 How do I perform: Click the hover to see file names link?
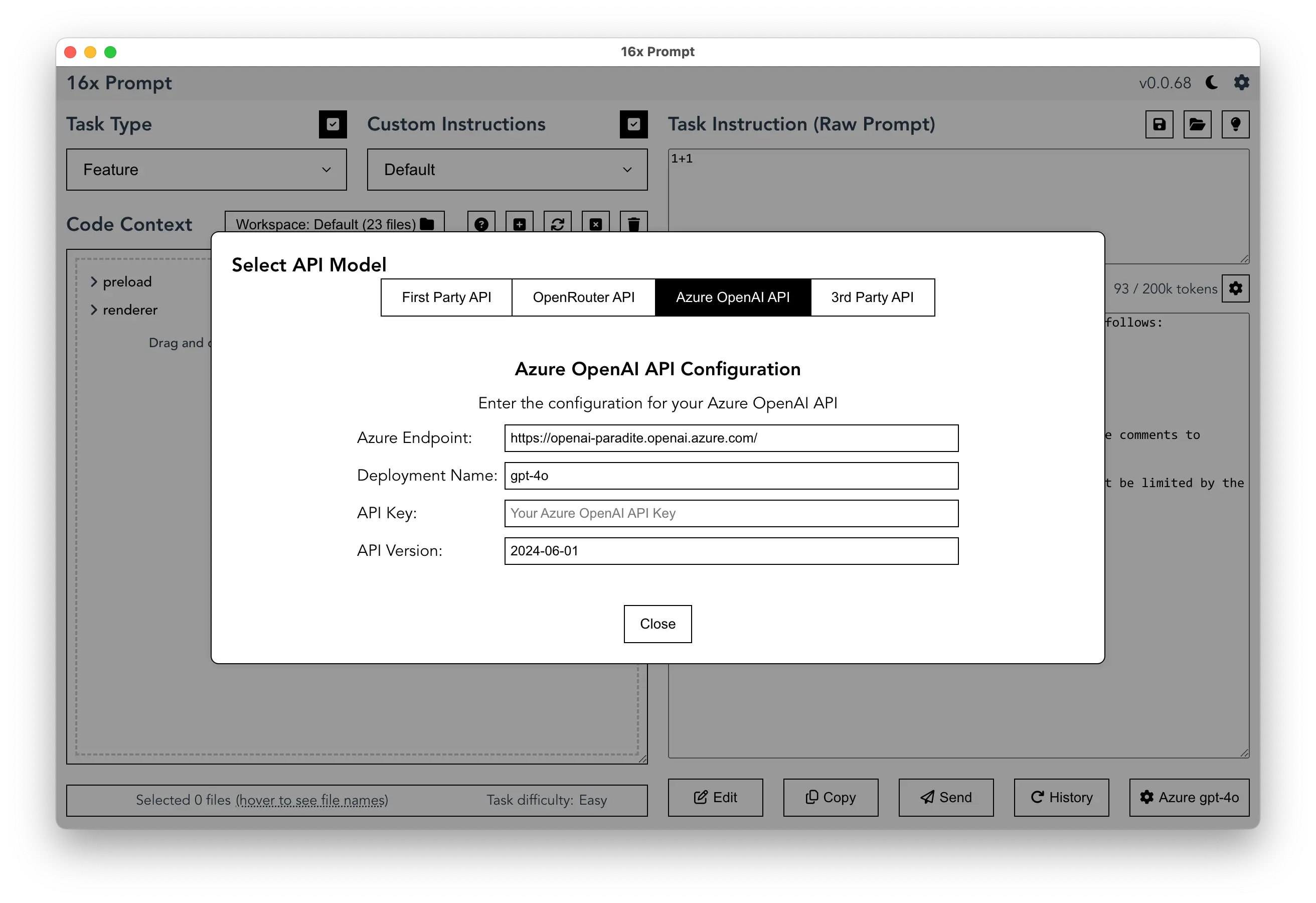311,800
